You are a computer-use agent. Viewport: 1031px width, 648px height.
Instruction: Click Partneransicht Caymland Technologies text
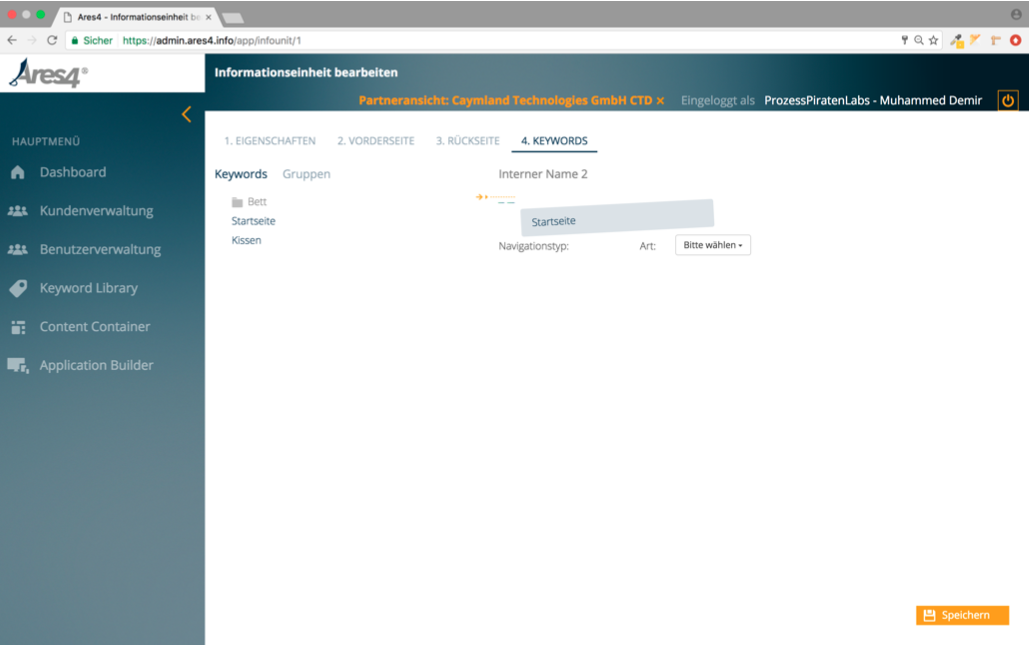point(505,101)
